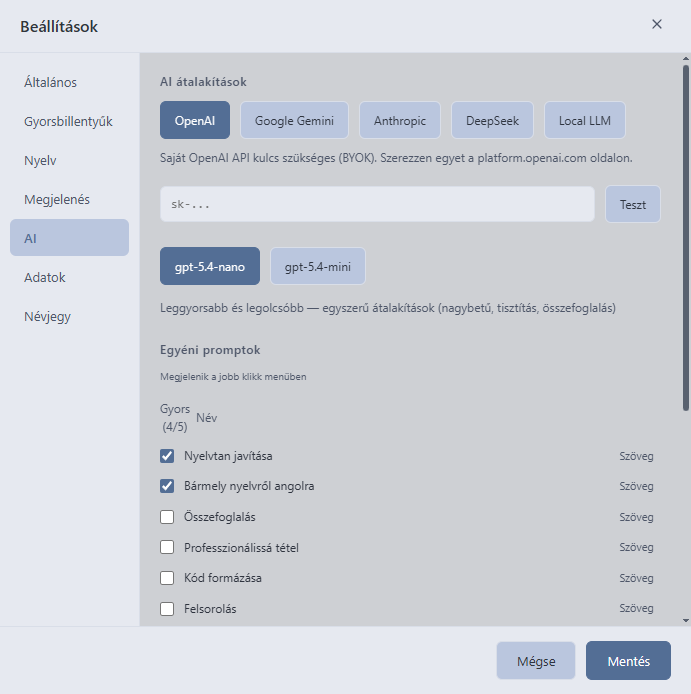
Task: Select the gpt-5.4-nano model
Action: pos(210,266)
